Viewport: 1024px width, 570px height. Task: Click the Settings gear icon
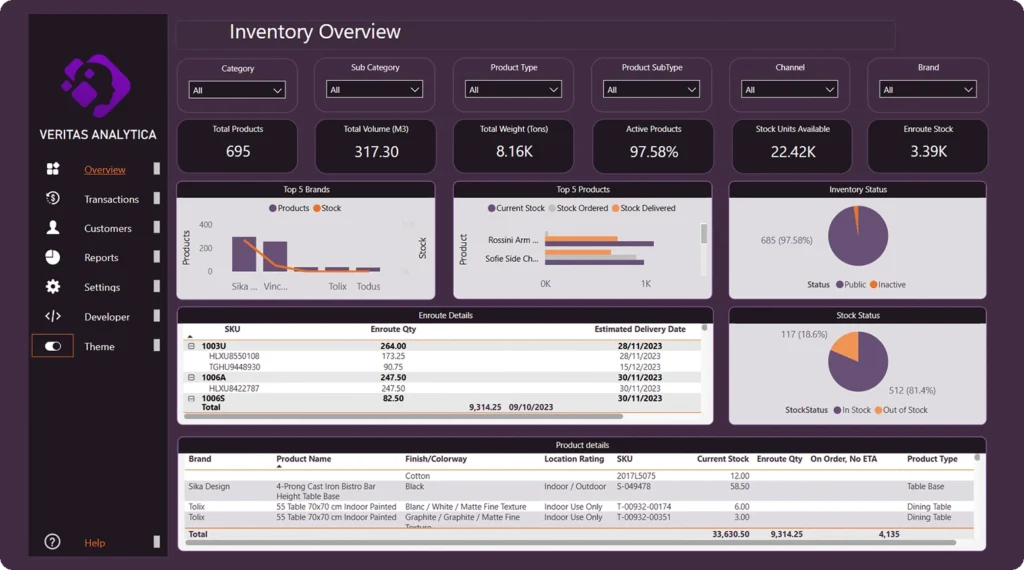(x=53, y=287)
